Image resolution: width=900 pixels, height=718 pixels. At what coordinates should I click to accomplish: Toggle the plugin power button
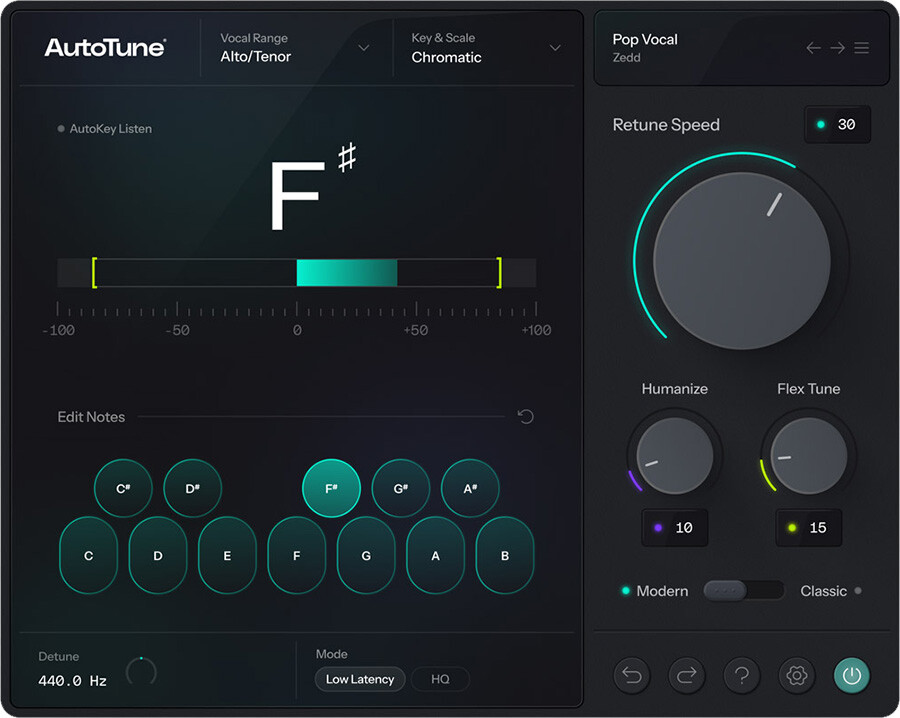coord(851,675)
